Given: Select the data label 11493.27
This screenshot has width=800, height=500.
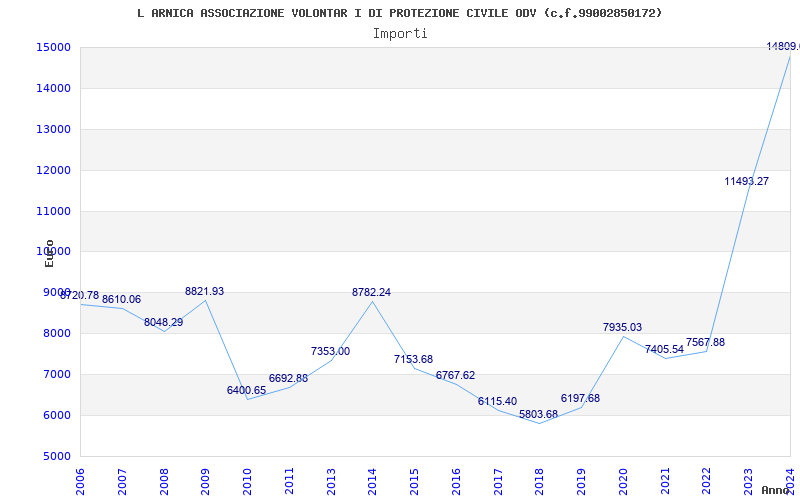Looking at the screenshot, I should 746,181.
